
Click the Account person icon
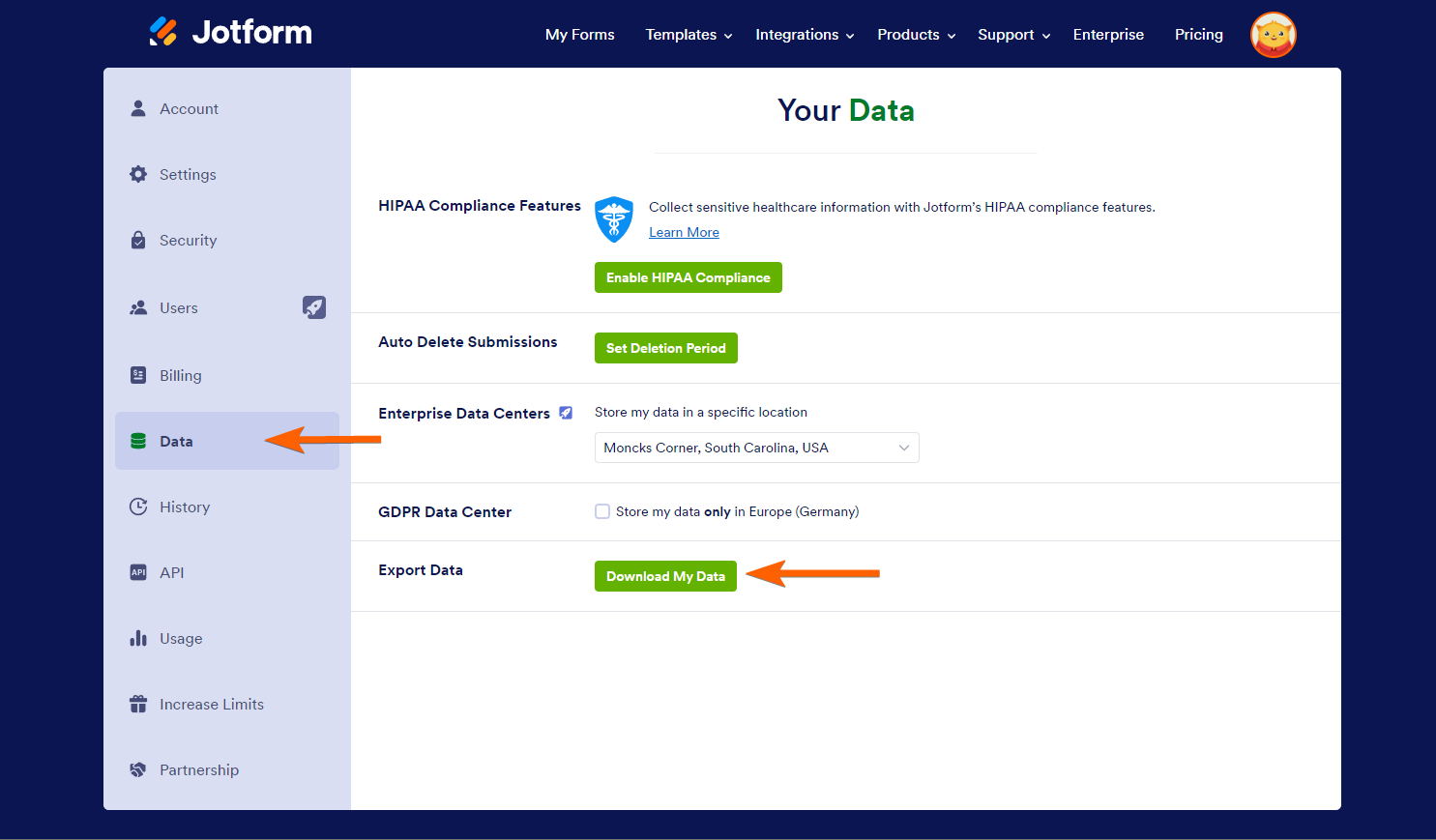point(138,108)
